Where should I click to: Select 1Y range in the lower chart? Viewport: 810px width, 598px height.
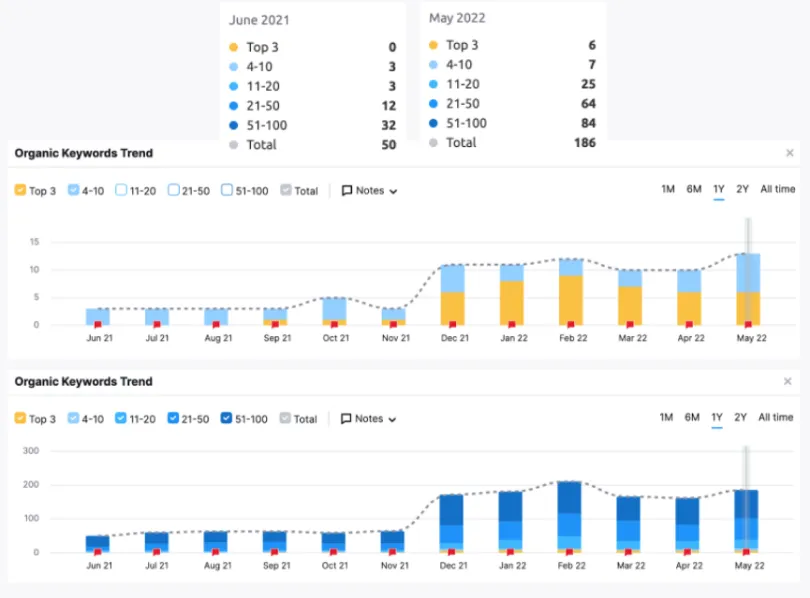[x=716, y=417]
